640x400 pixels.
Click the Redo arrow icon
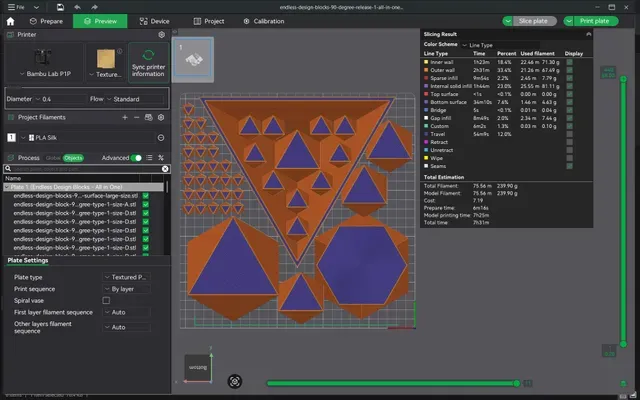[x=94, y=7]
